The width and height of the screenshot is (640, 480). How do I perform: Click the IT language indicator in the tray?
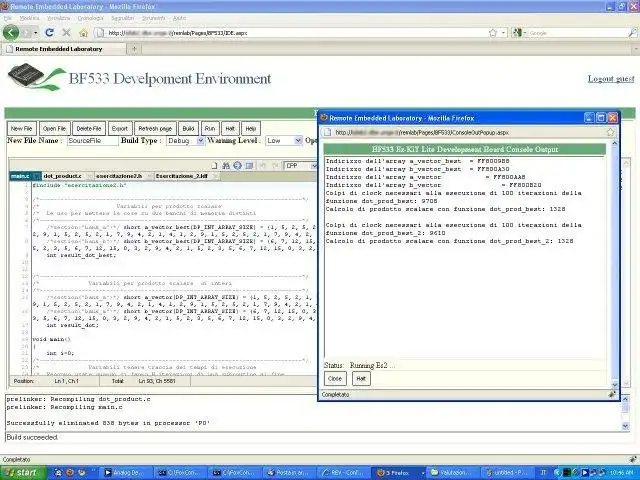click(543, 473)
